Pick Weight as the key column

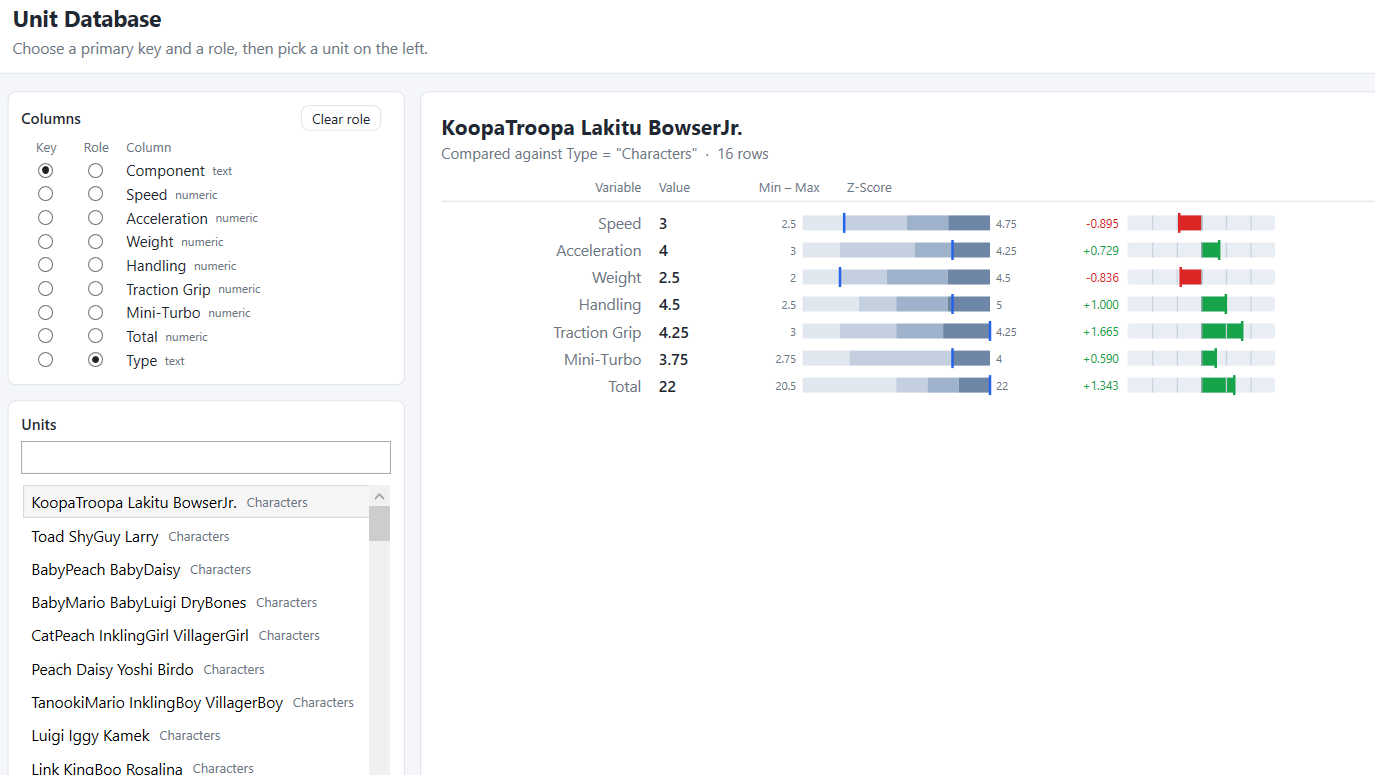point(46,242)
